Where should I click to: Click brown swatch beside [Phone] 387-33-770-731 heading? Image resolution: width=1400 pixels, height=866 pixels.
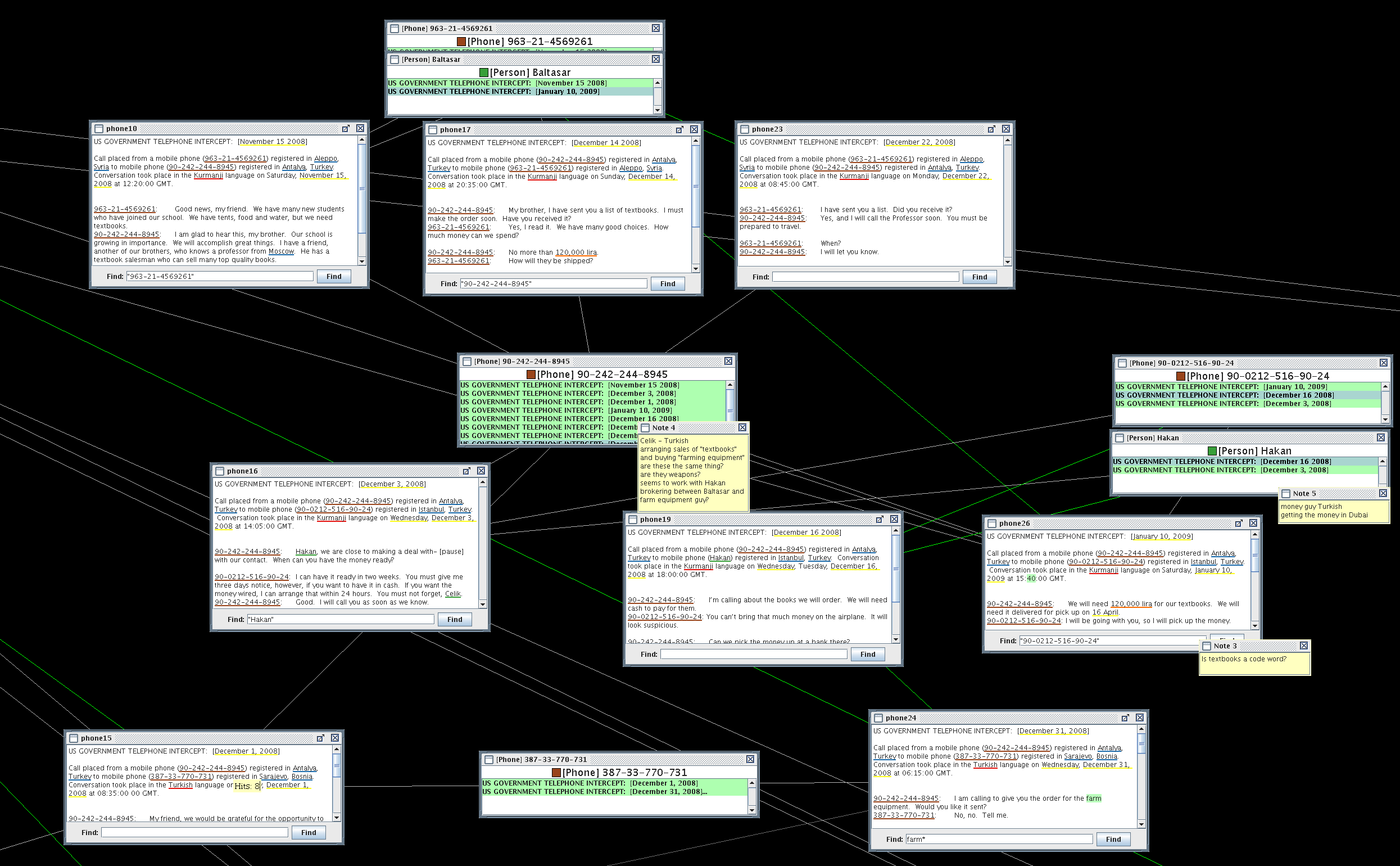coord(556,773)
